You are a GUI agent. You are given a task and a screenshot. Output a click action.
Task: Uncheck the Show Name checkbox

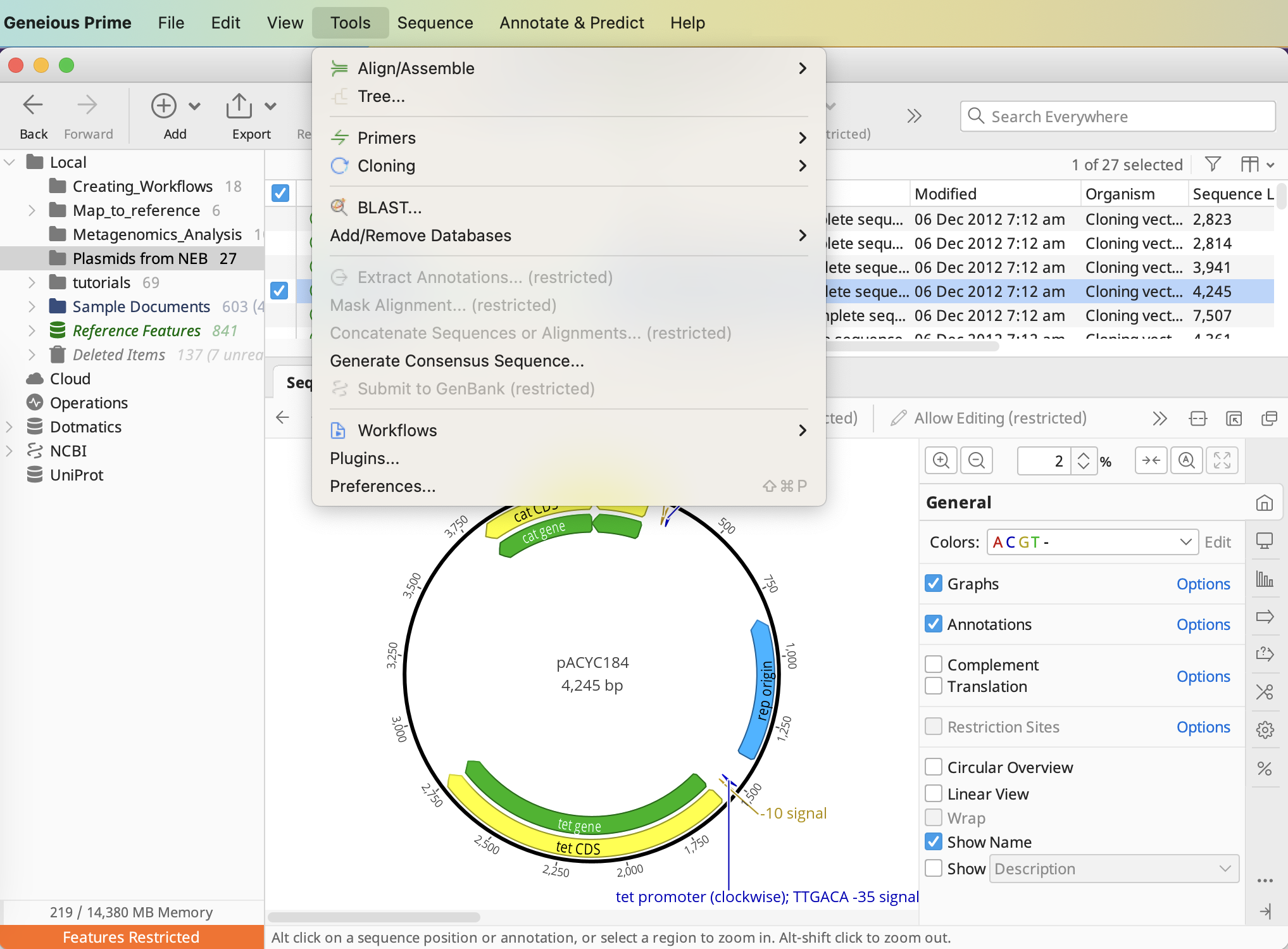934,842
